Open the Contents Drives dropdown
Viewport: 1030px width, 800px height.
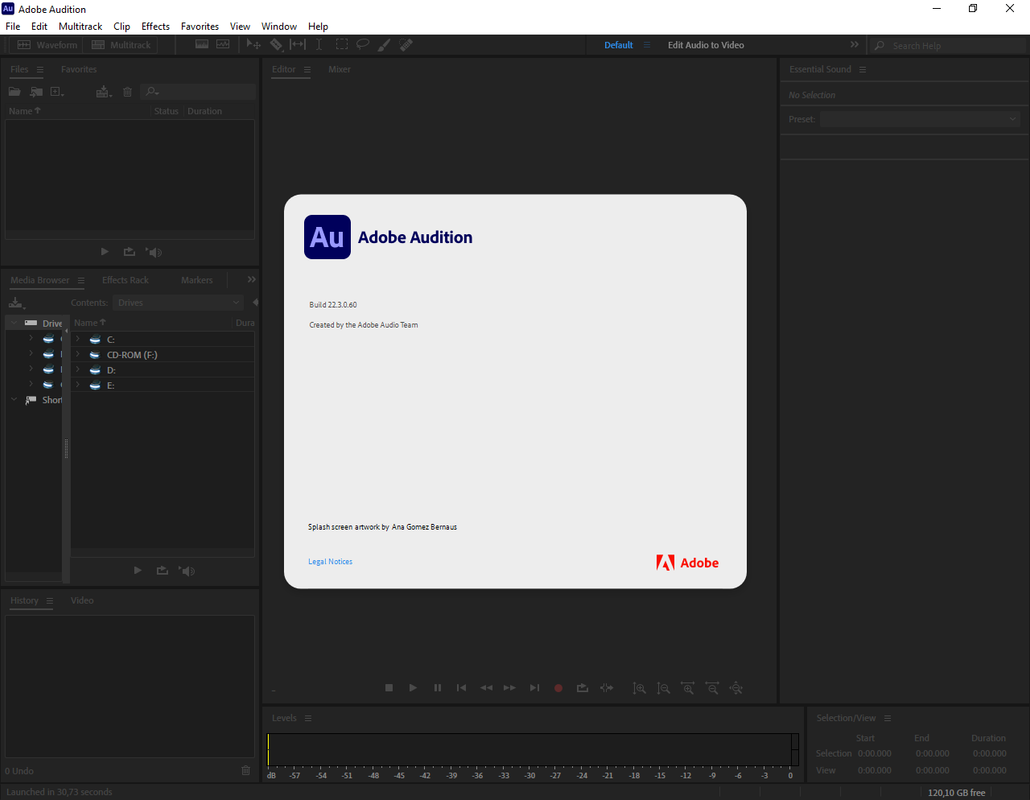(178, 303)
